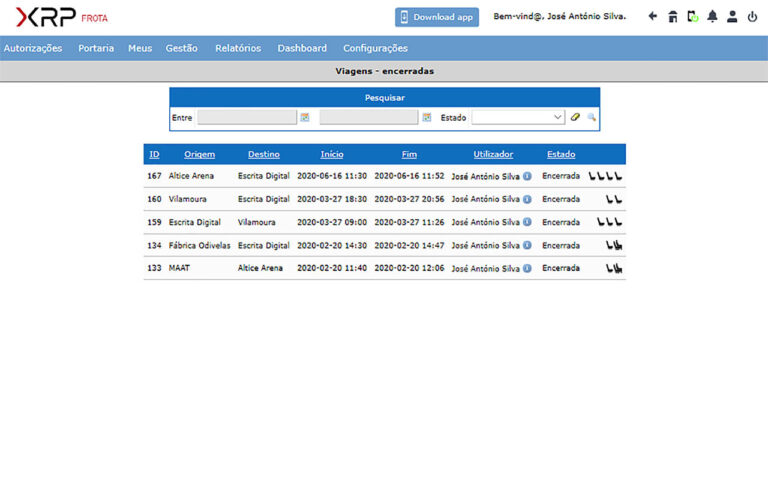
Task: Open notifications bell icon
Action: pyautogui.click(x=712, y=17)
